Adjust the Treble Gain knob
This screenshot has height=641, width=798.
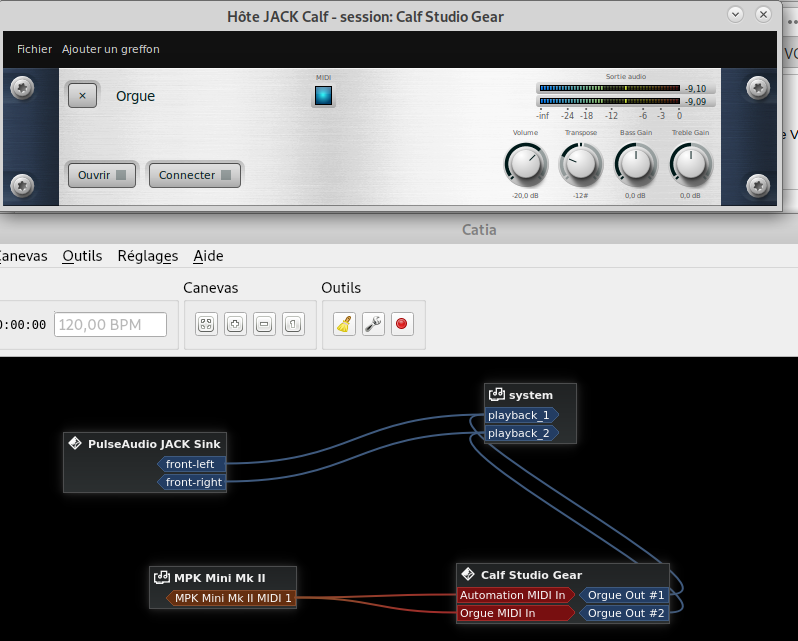pyautogui.click(x=691, y=165)
